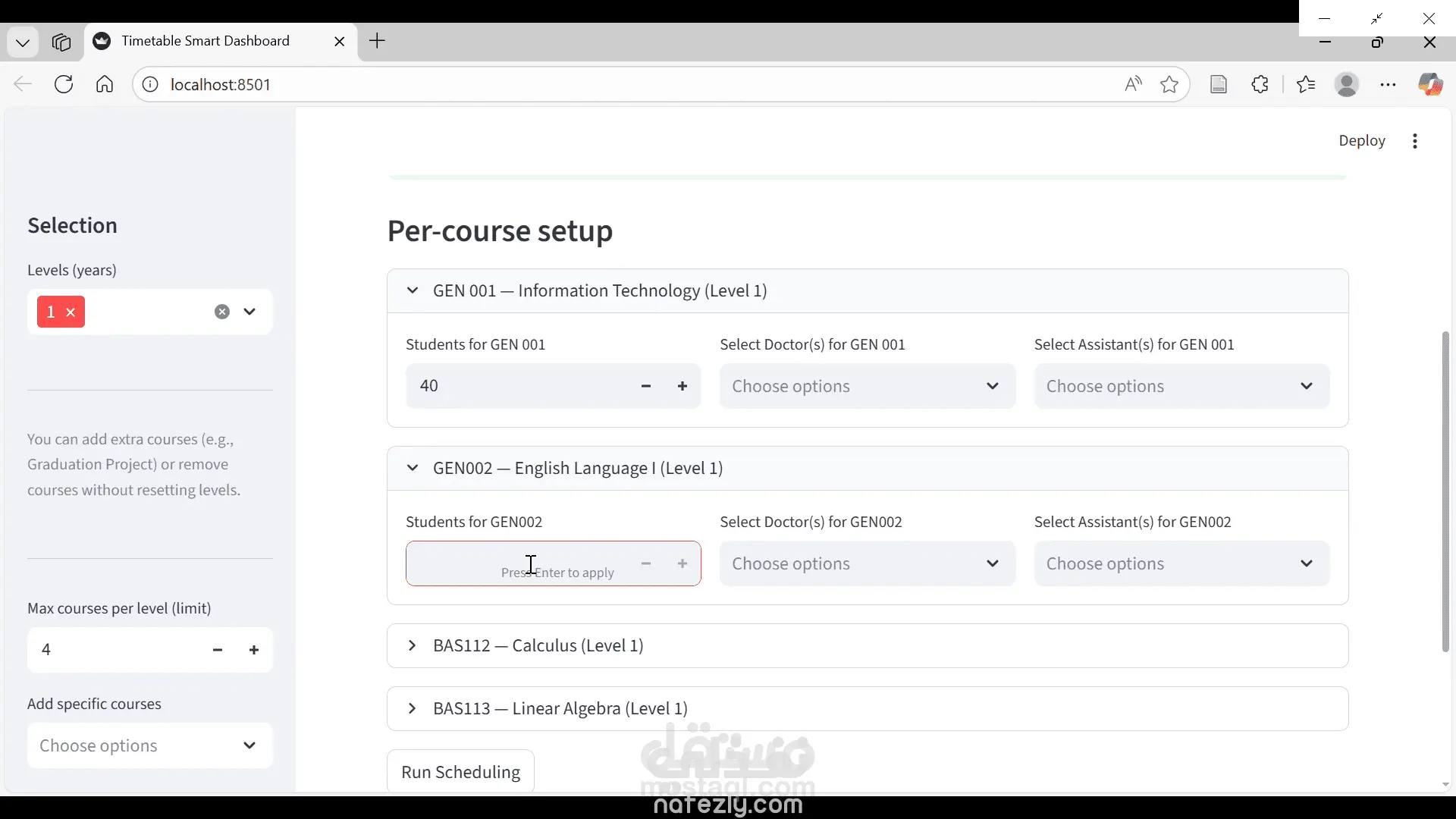Remove level 1 tag

[71, 312]
